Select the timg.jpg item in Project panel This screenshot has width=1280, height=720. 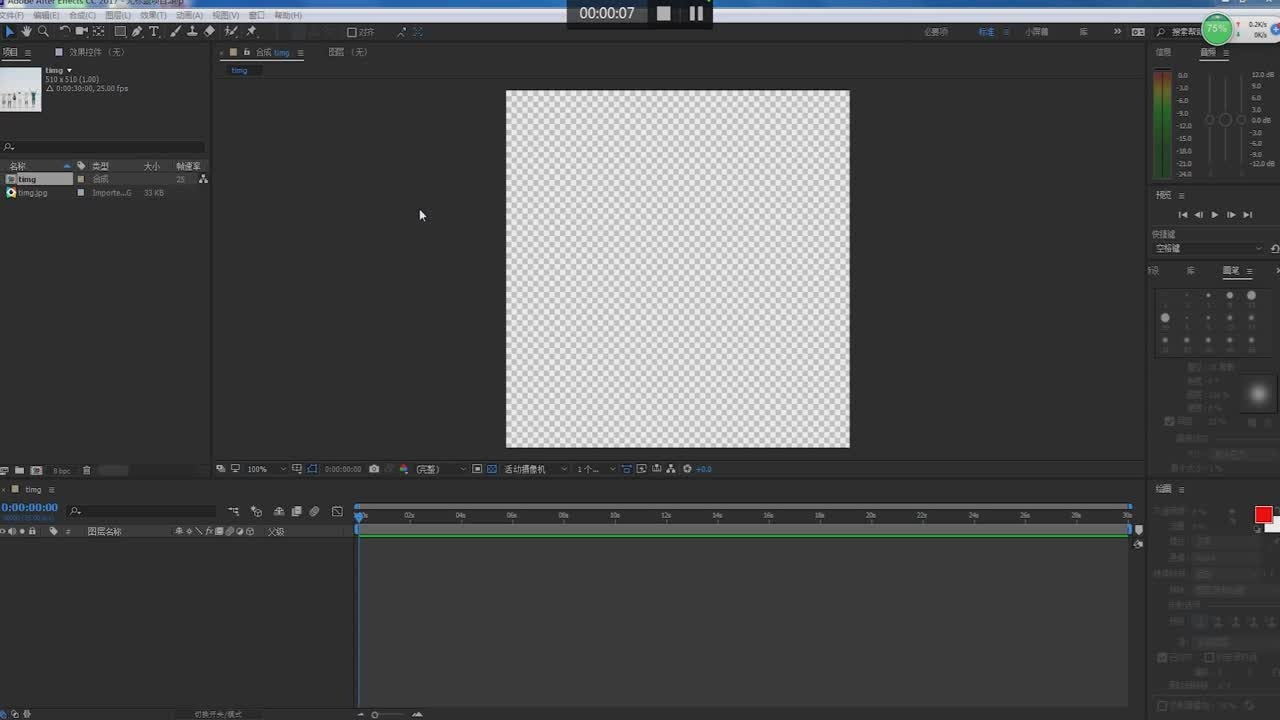click(x=32, y=193)
